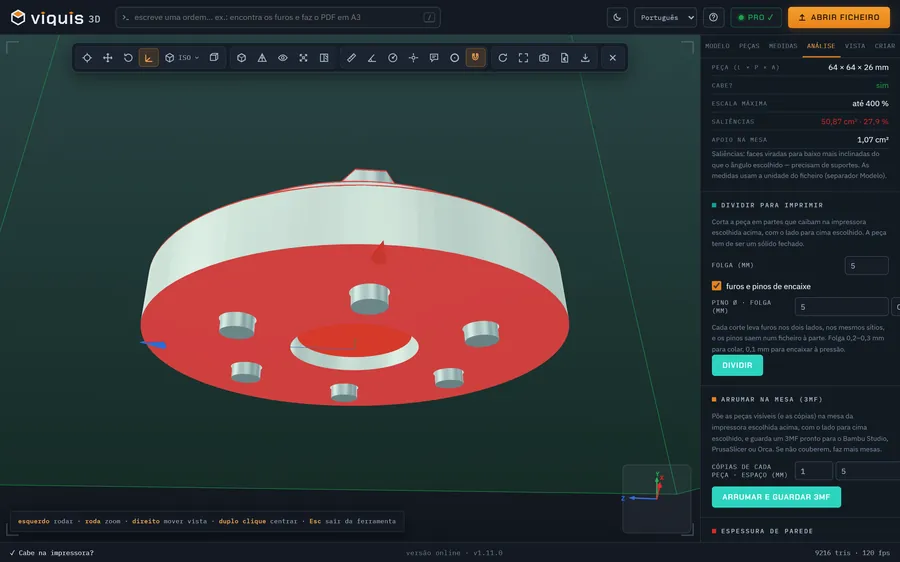Image resolution: width=900 pixels, height=562 pixels.
Task: Toggle the orange axes tool
Action: point(149,57)
